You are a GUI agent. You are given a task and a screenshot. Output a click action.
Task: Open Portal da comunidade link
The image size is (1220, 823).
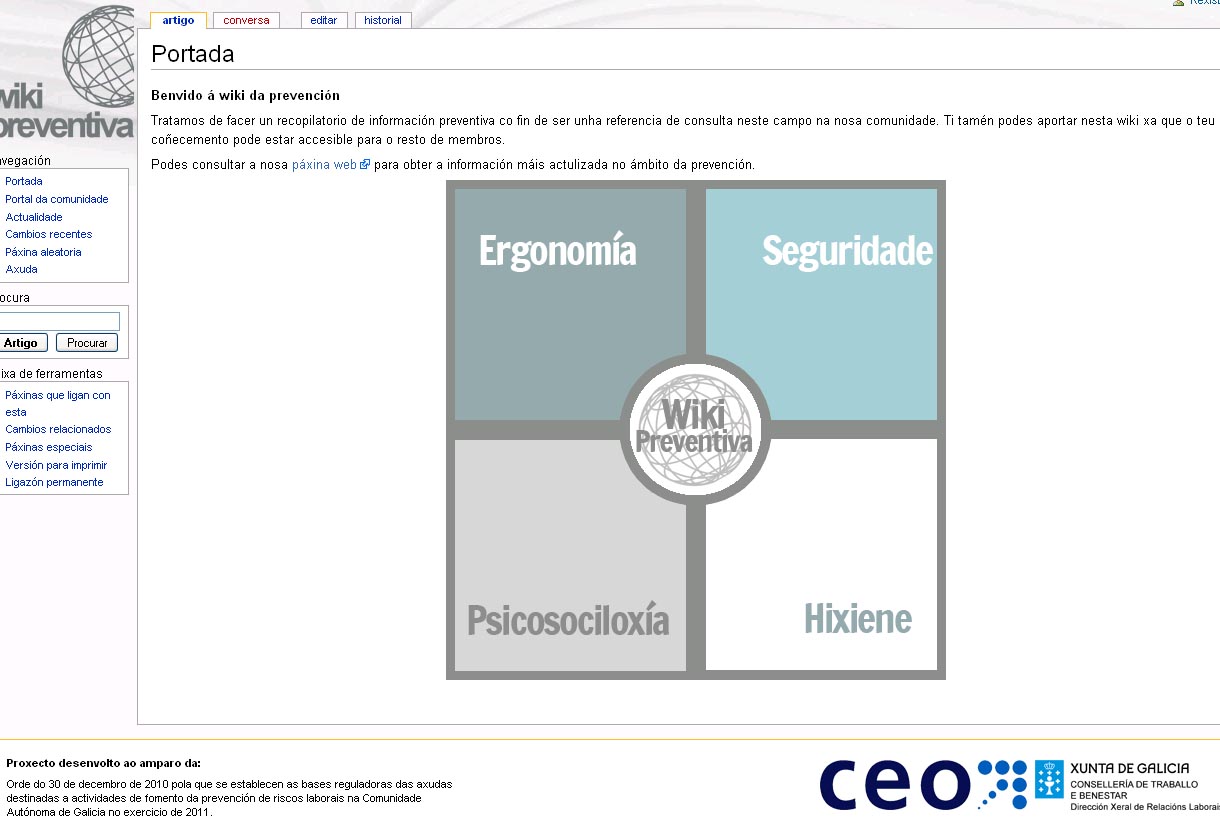[57, 199]
